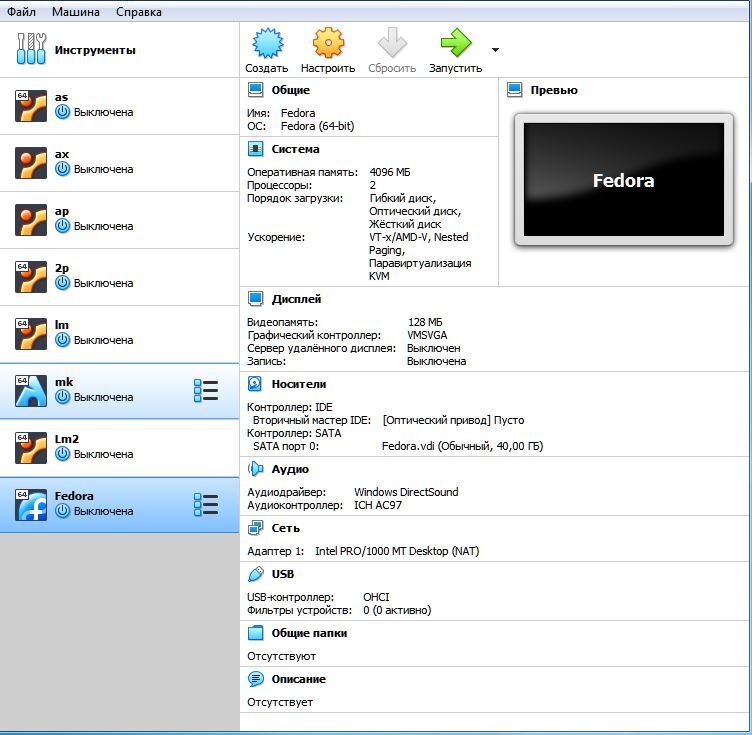The height and width of the screenshot is (735, 752).
Task: Click the 'Fedora (64-bit)' OS value
Action: click(317, 126)
